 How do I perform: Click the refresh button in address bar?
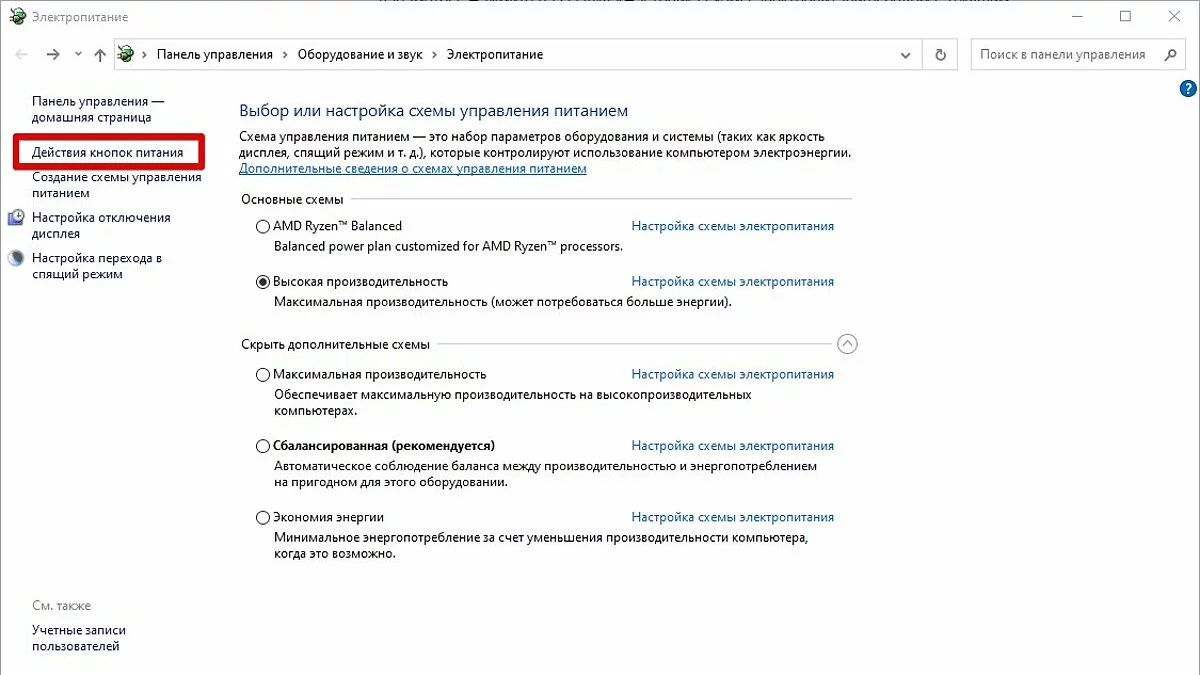pyautogui.click(x=940, y=55)
